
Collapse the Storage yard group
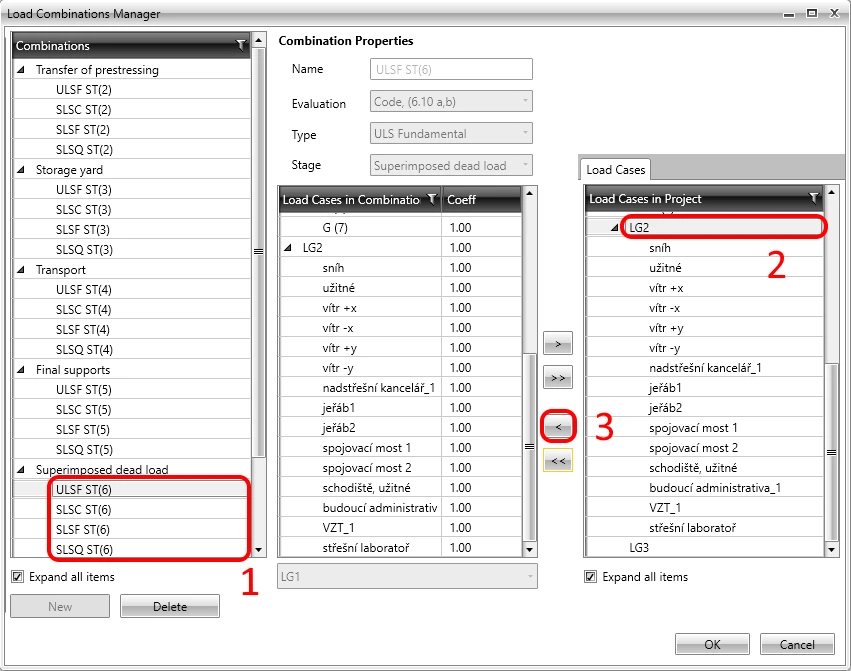[x=21, y=169]
